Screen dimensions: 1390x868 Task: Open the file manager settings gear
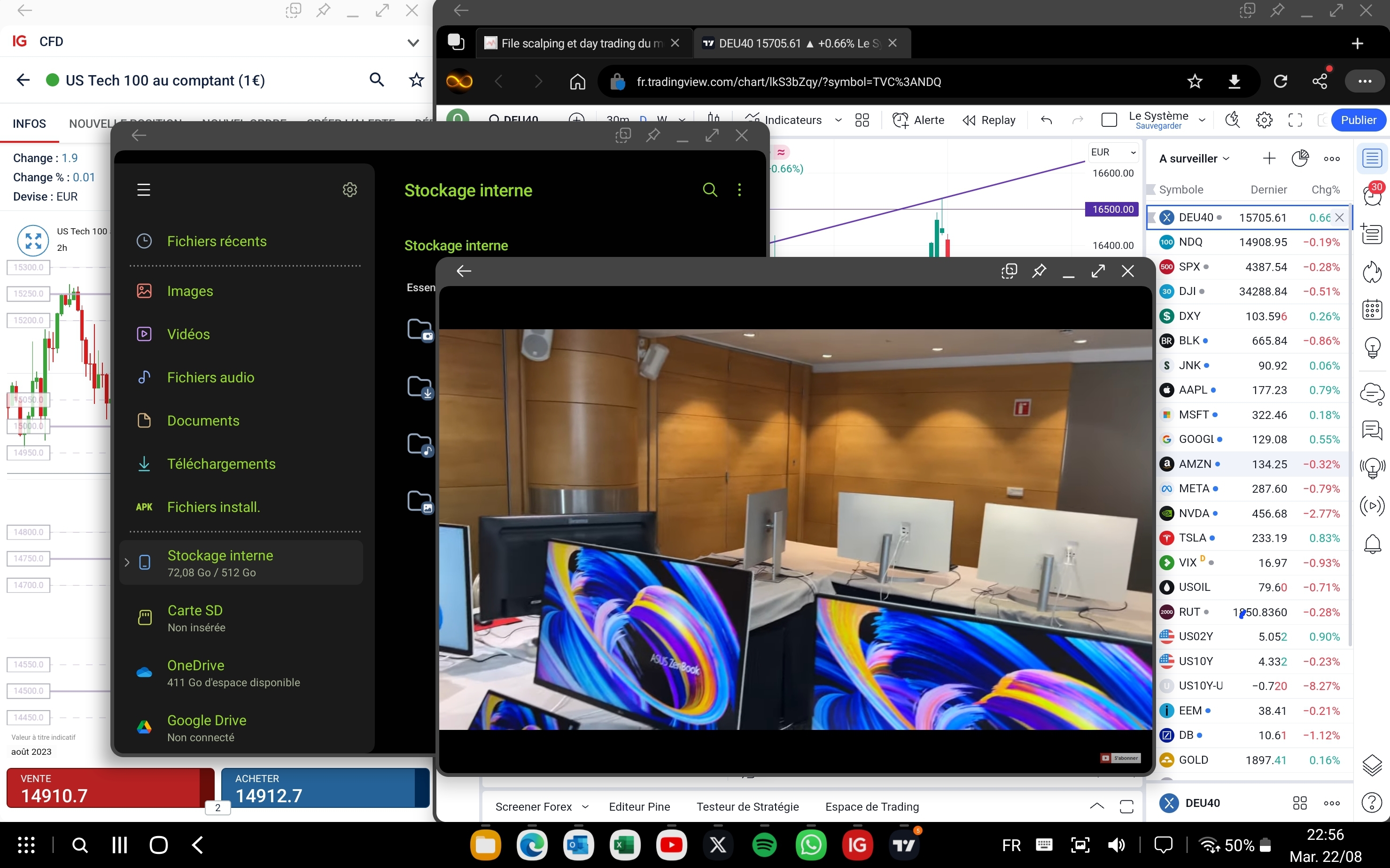(x=349, y=189)
